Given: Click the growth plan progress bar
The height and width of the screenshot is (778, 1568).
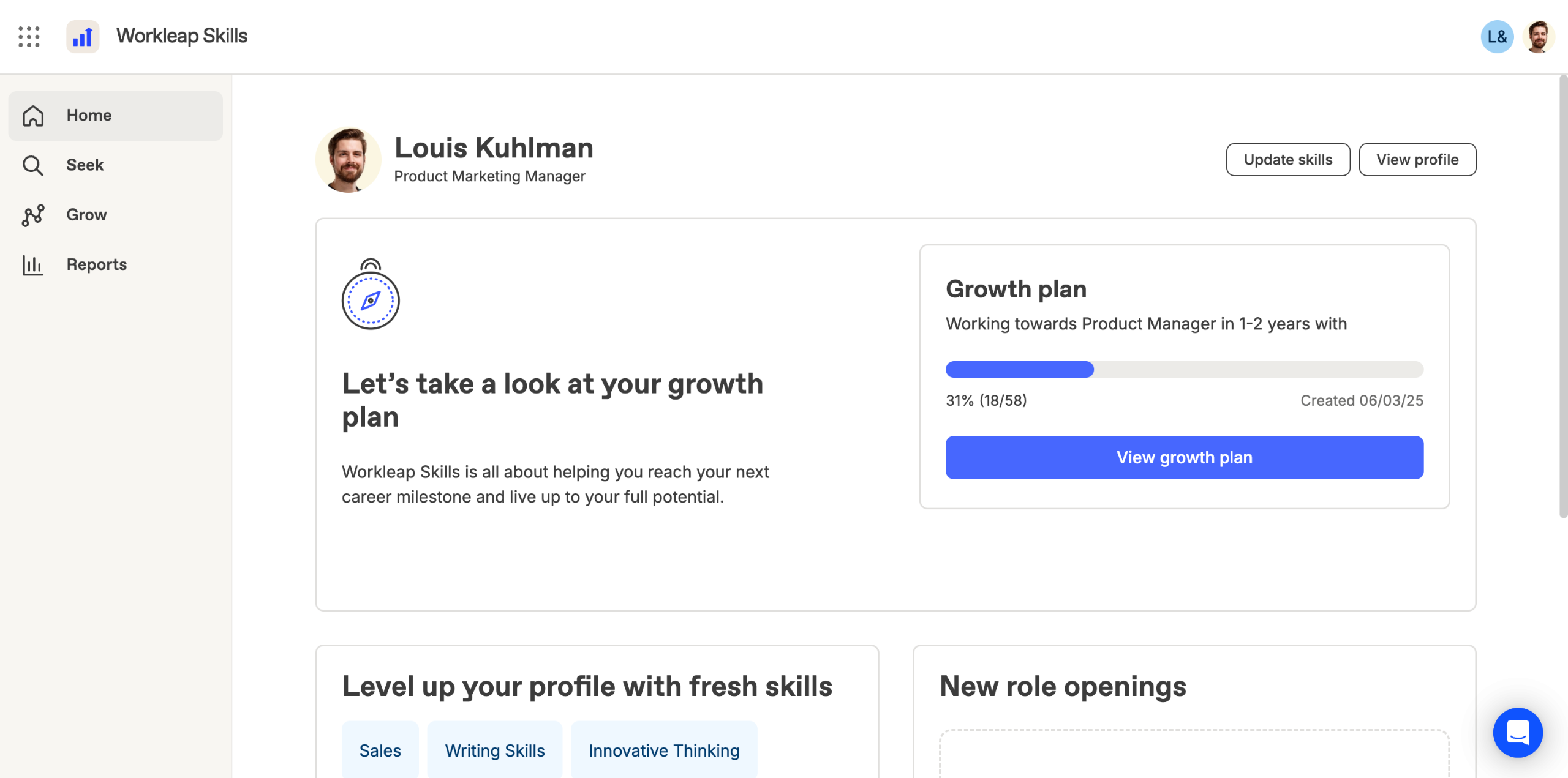Looking at the screenshot, I should [1184, 369].
